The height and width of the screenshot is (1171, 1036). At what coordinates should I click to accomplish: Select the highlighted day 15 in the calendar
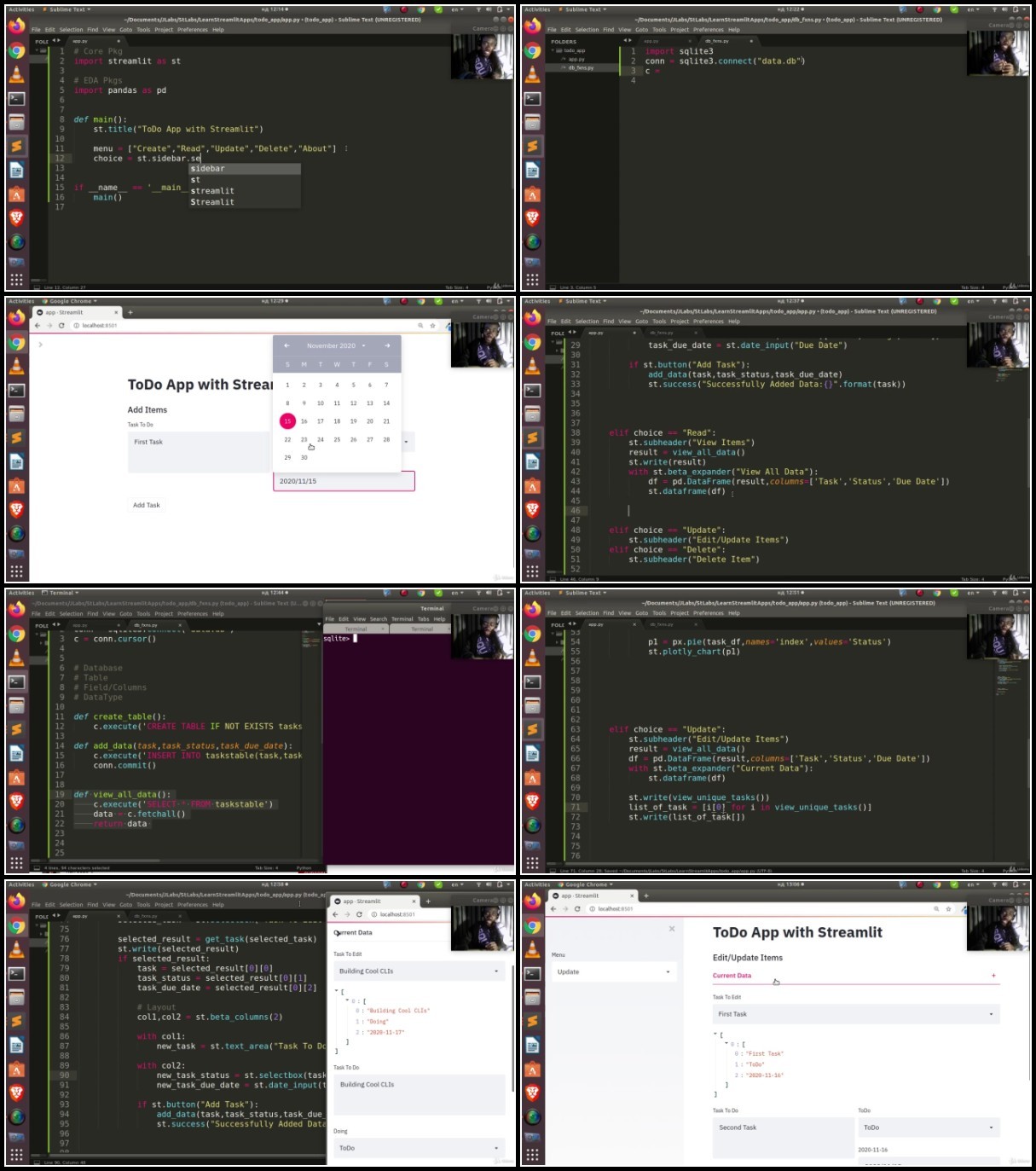287,421
